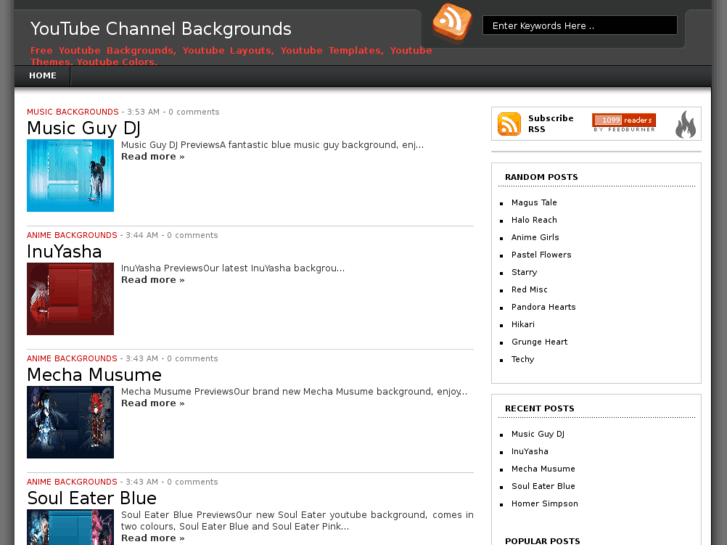727x545 pixels.
Task: Click the Soul Eater Blue thumbnail image
Action: pyautogui.click(x=70, y=527)
